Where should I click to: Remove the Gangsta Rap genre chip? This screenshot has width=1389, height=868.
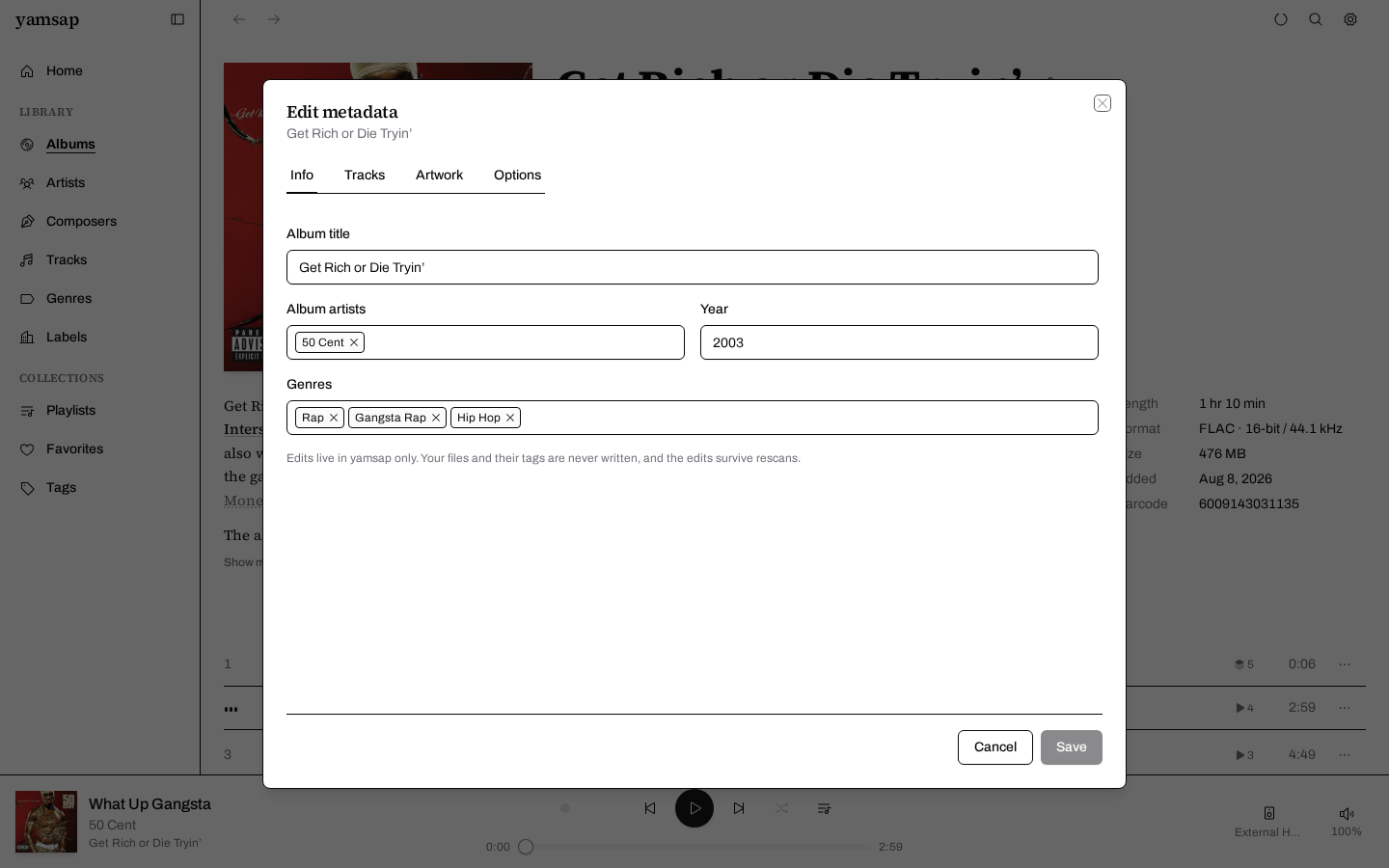pyautogui.click(x=436, y=418)
